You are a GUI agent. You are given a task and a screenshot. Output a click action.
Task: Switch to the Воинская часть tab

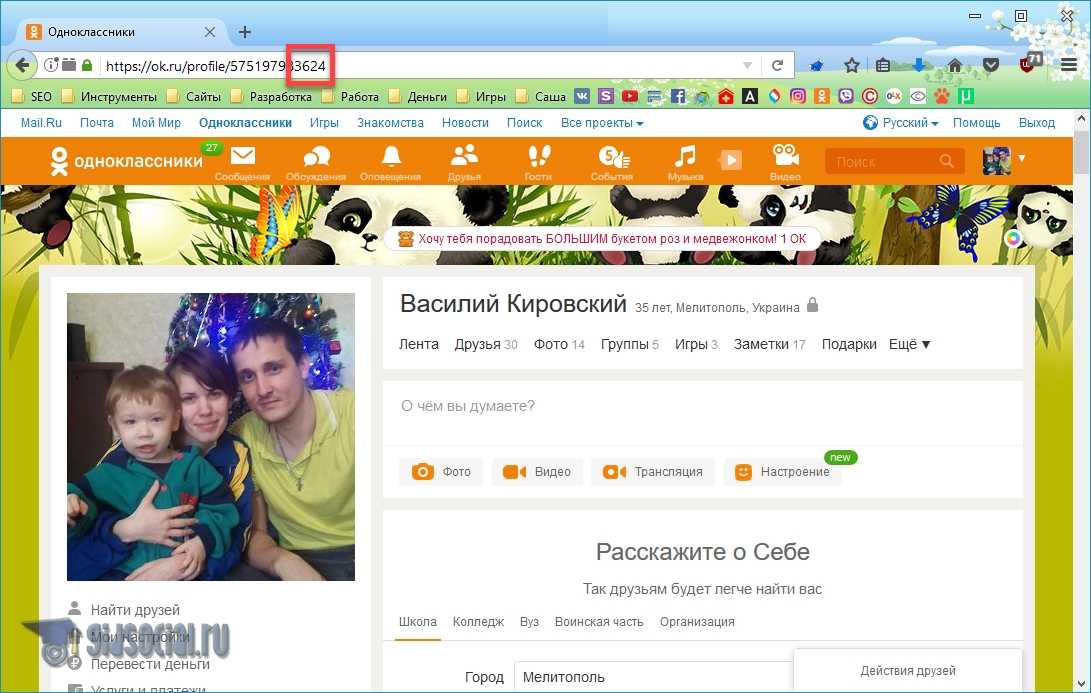click(x=599, y=622)
